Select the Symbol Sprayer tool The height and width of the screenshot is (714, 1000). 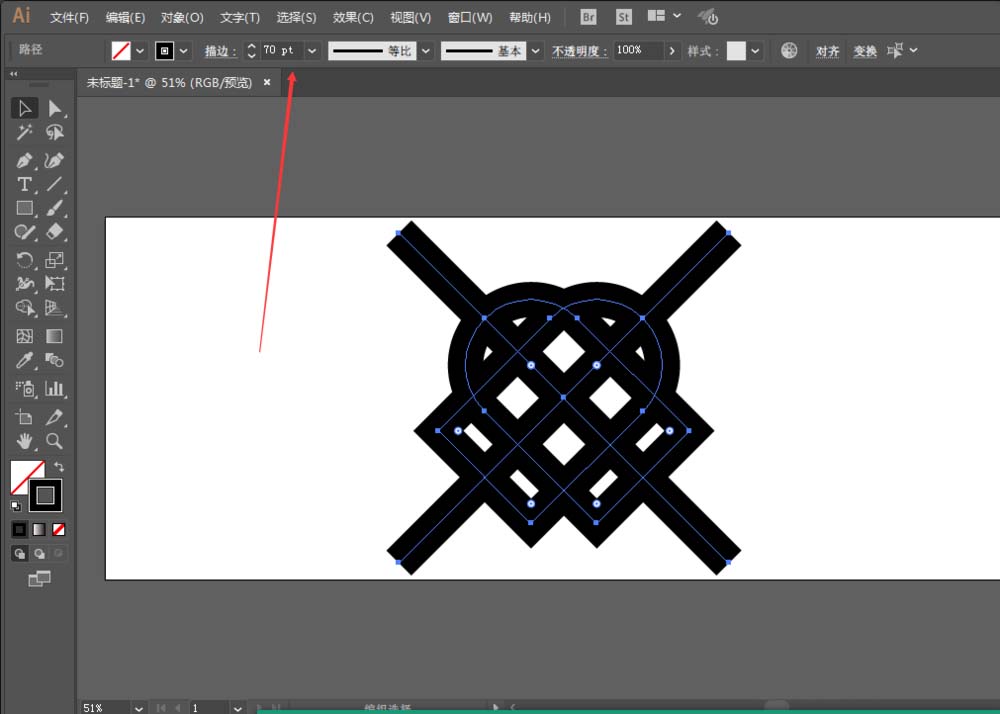click(x=24, y=388)
